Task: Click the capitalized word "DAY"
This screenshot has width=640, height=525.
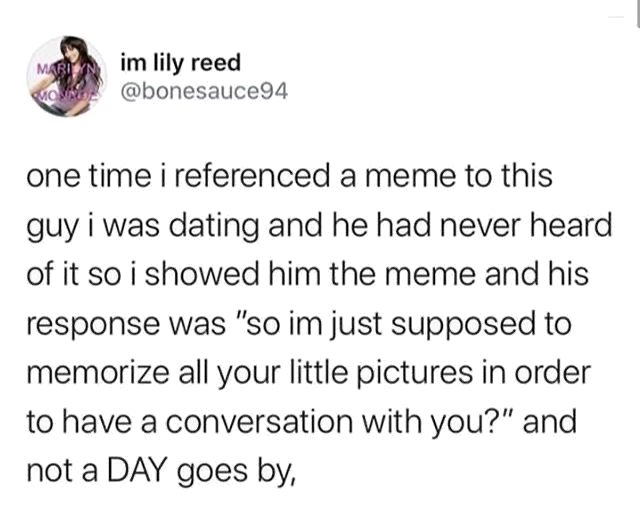Action: (x=137, y=470)
